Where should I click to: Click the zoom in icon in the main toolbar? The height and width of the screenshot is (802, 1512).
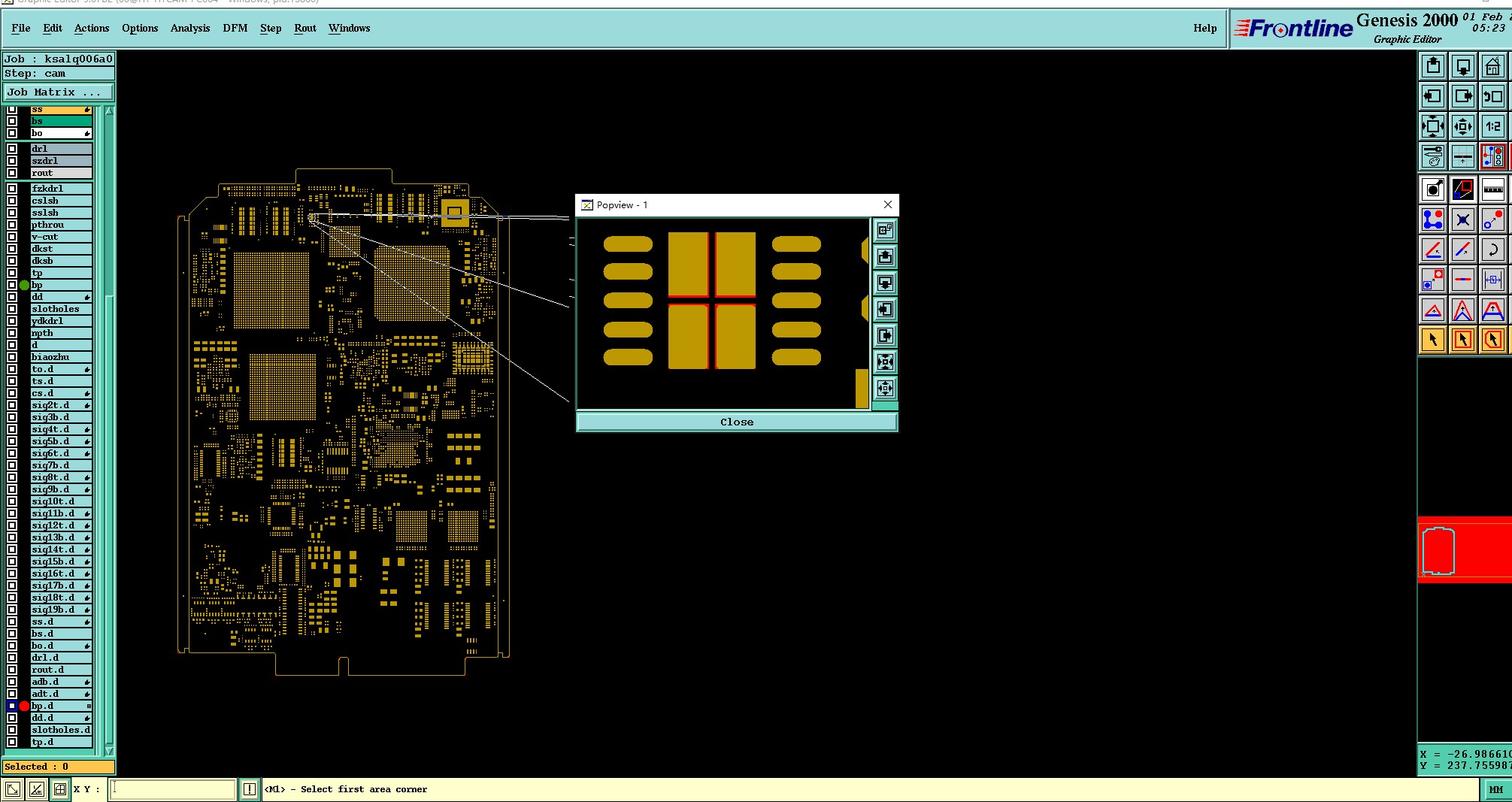tap(1433, 126)
